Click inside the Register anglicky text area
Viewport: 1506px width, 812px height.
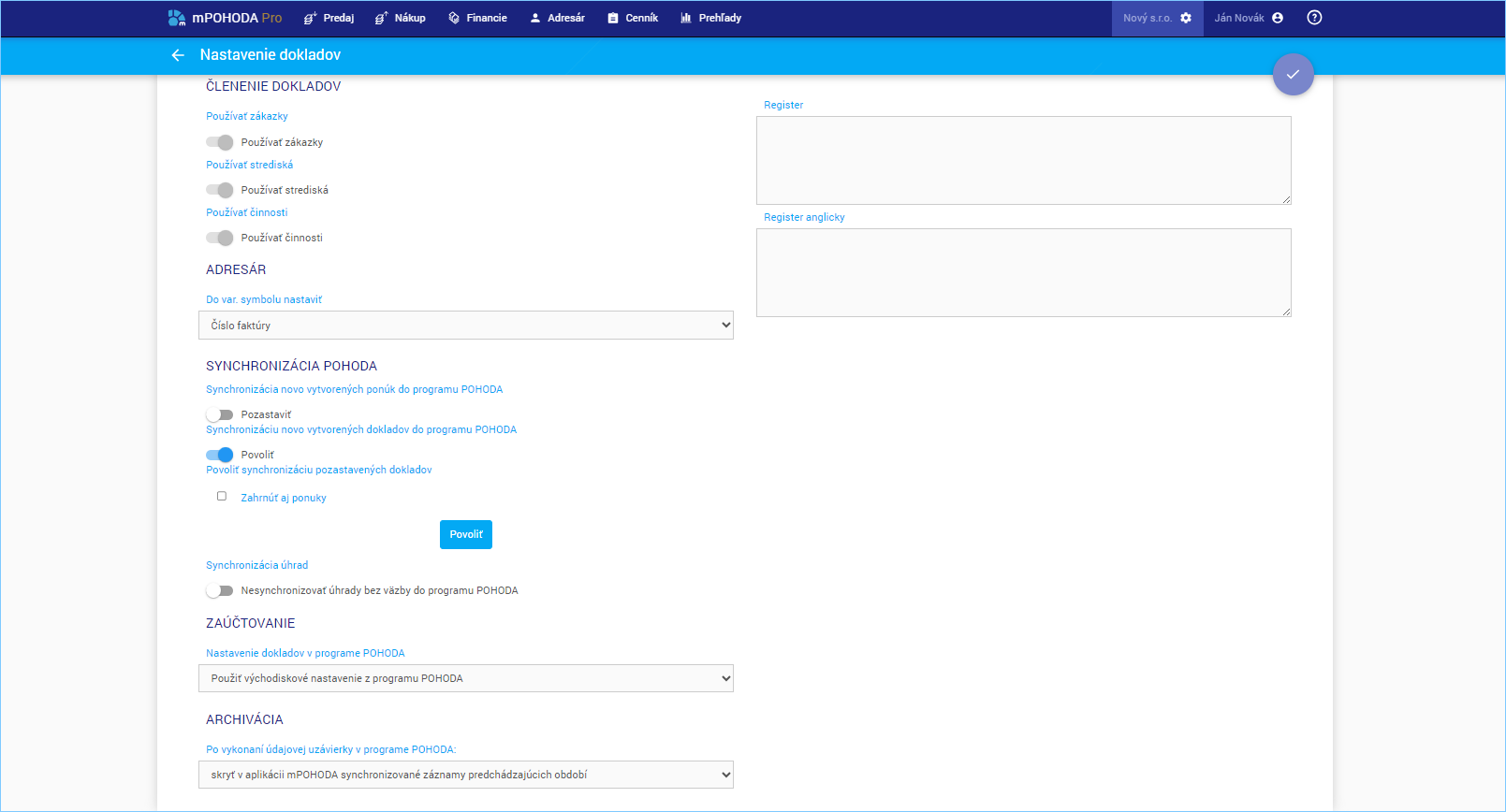(1024, 272)
